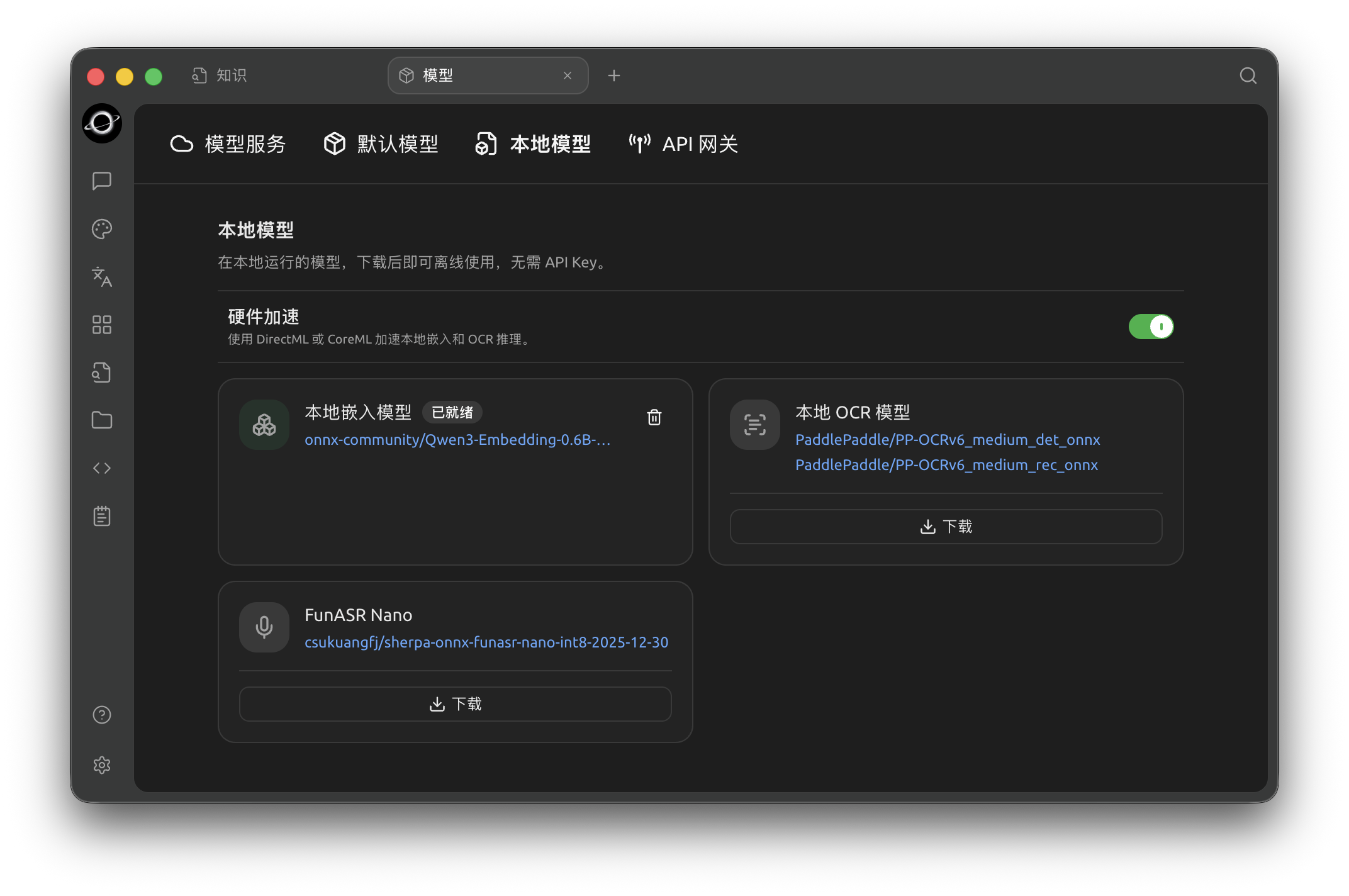The height and width of the screenshot is (896, 1349).
Task: Switch to the 默认模型 tab
Action: pos(381,144)
